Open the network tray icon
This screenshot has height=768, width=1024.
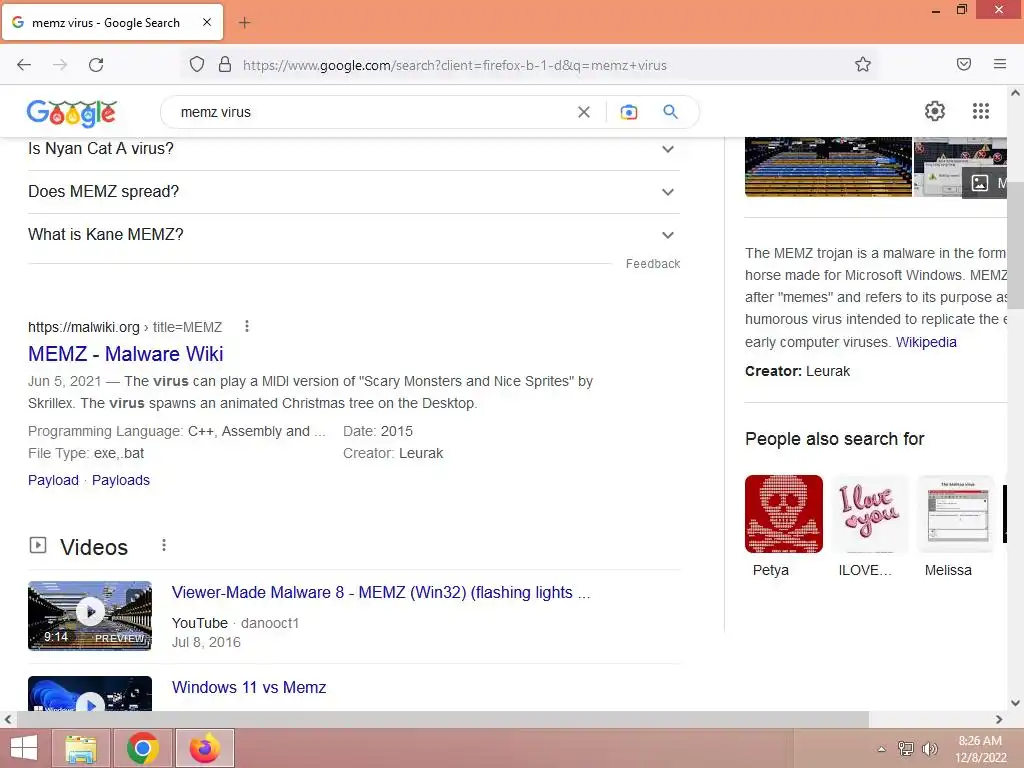point(906,748)
